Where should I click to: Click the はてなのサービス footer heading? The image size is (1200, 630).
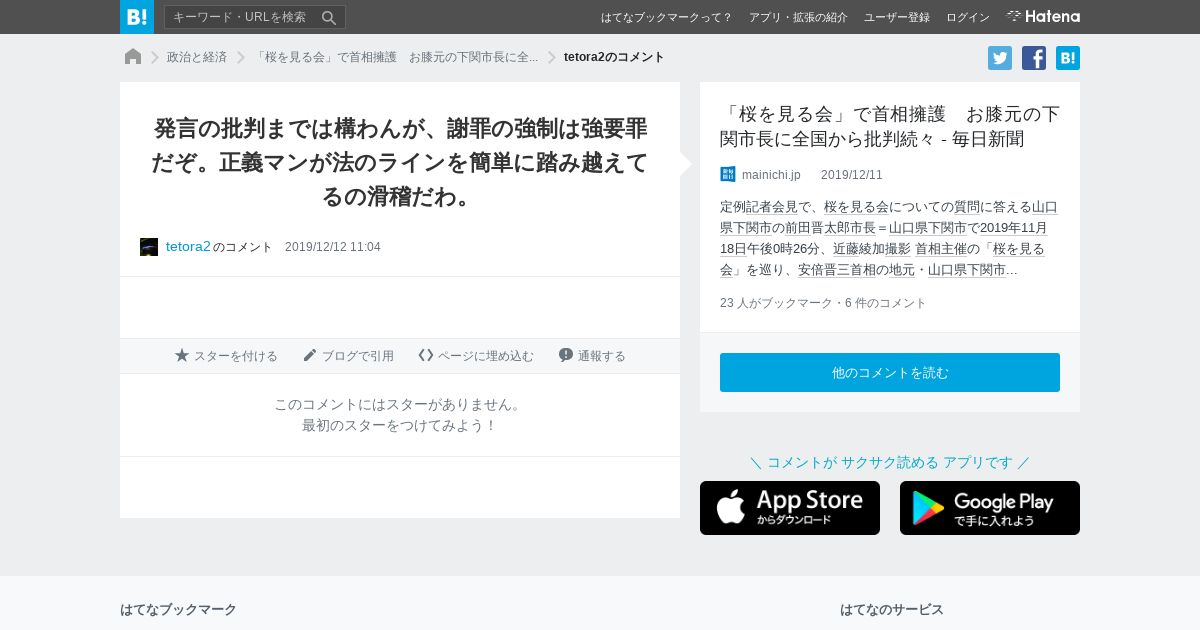coord(892,609)
